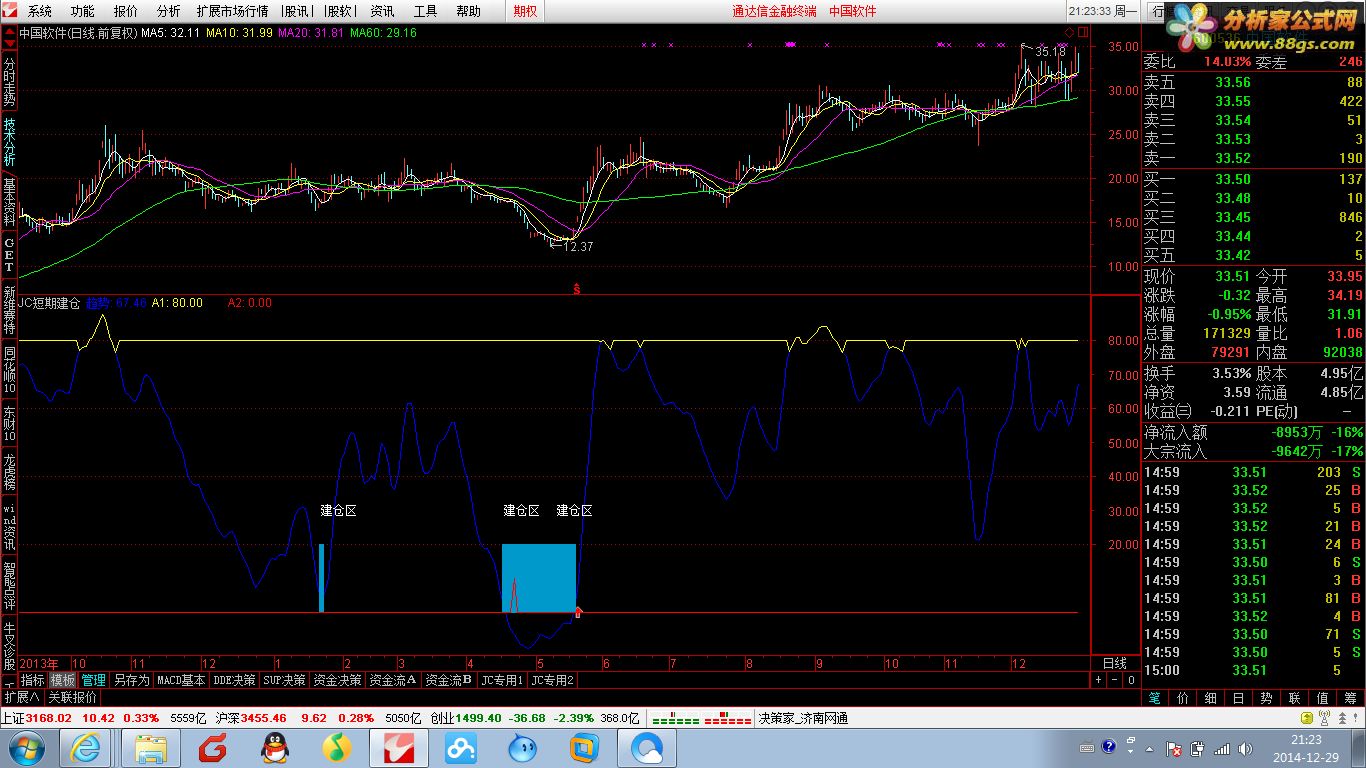1366x768 pixels.
Task: Open the blue cloud Q browser taskbar icon
Action: coord(647,748)
